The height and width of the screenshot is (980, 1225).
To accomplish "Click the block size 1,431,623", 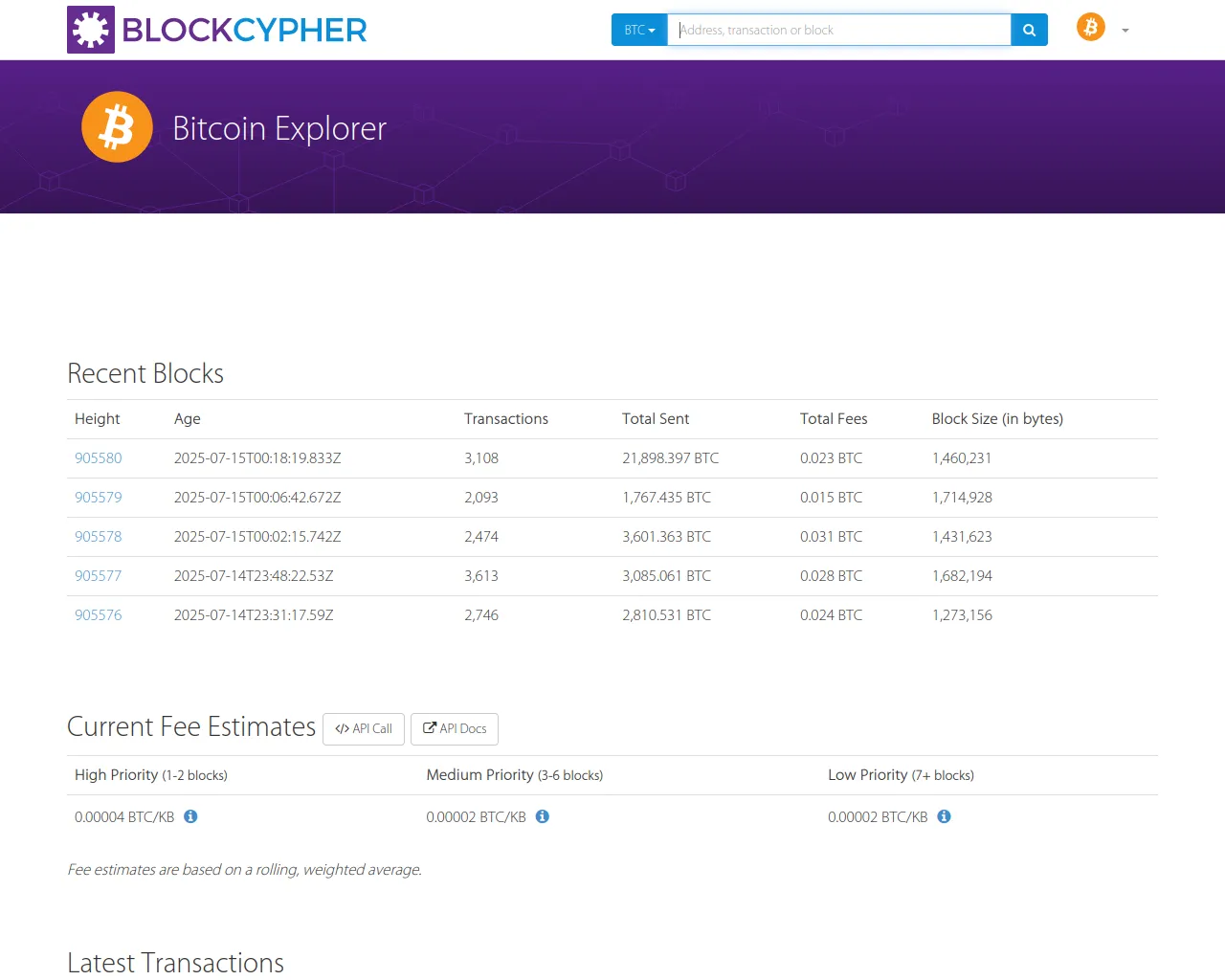I will [962, 537].
